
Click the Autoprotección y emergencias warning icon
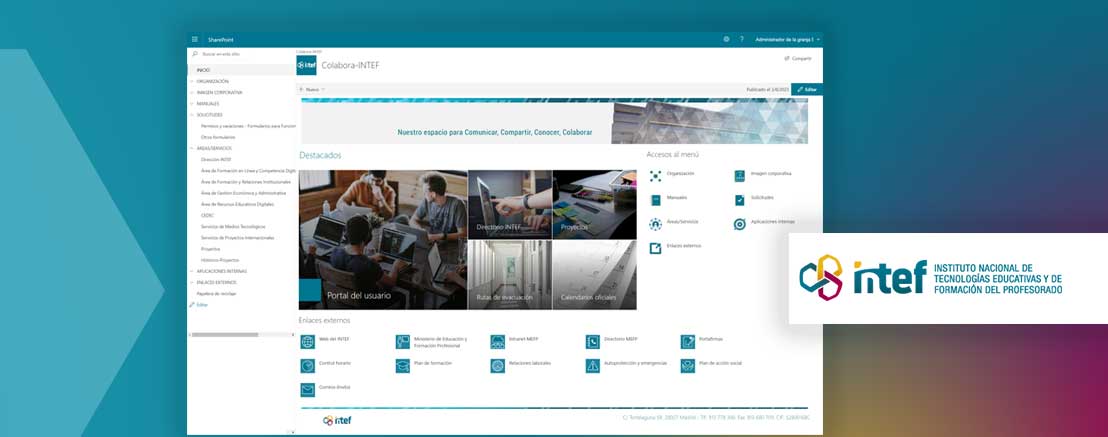[x=593, y=365]
